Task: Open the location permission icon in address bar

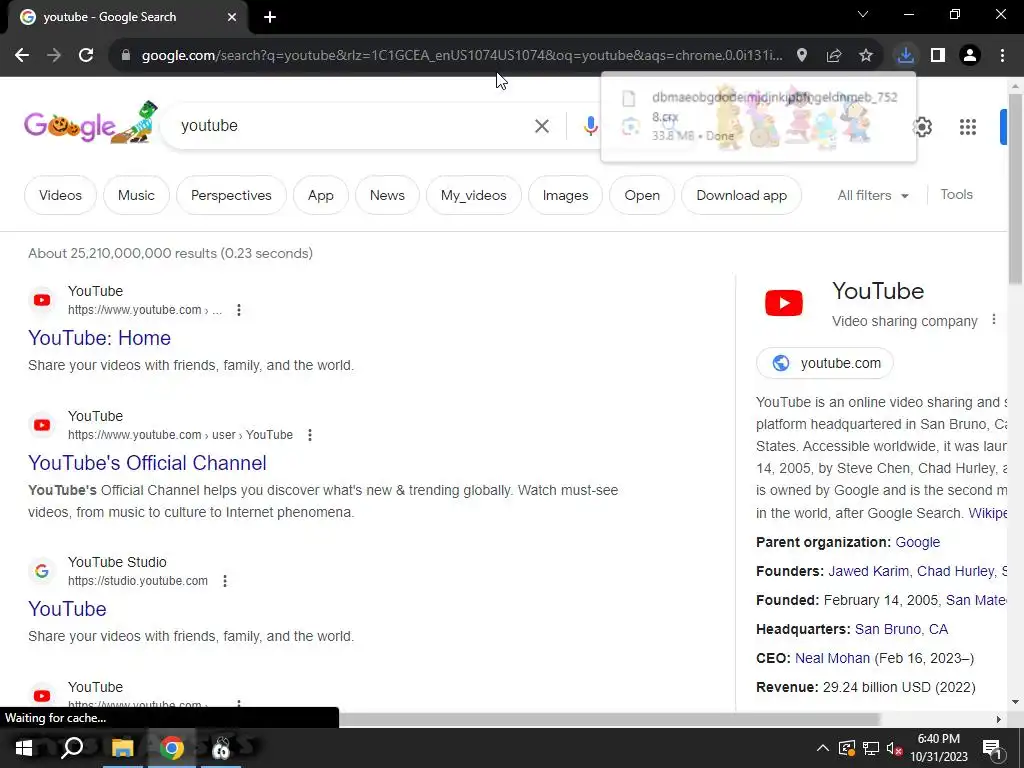Action: 802,56
